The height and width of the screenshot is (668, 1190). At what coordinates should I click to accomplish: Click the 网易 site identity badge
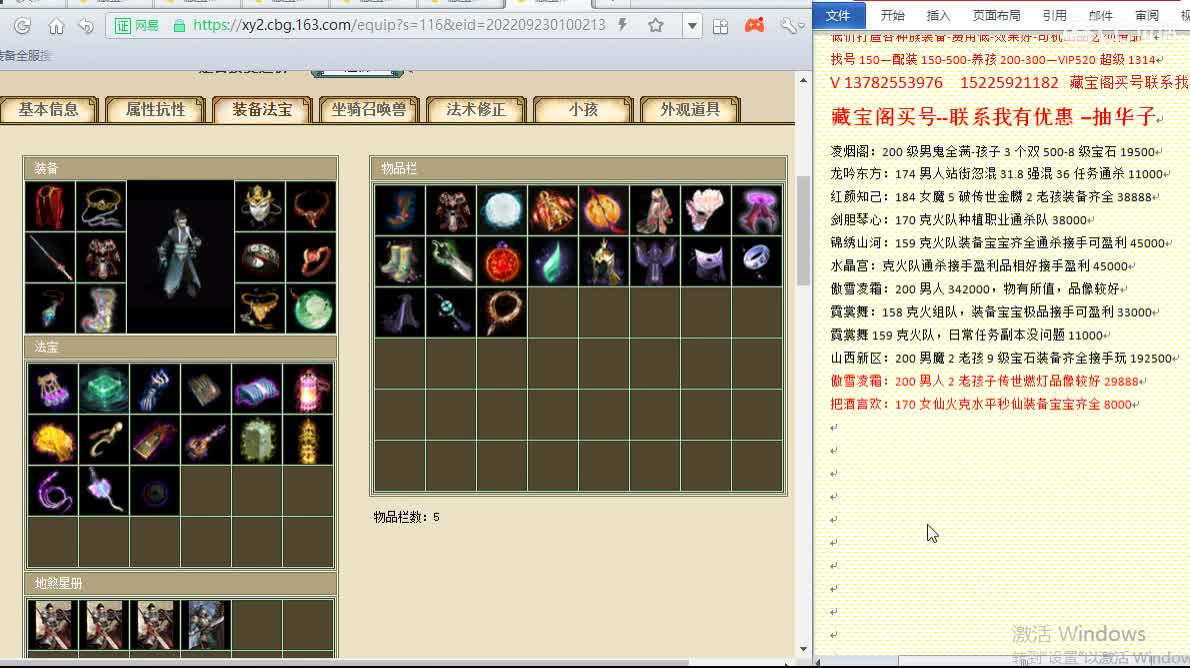coord(137,26)
